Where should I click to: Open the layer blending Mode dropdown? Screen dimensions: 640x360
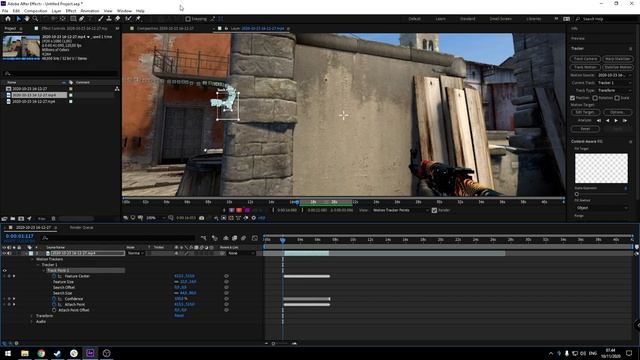[x=136, y=253]
